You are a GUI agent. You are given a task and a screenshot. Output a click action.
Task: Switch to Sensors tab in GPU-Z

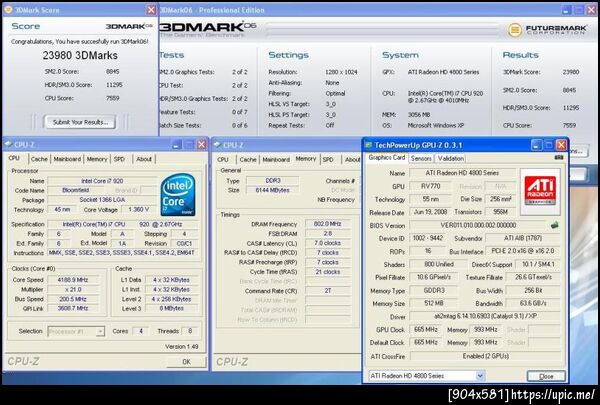(x=421, y=158)
